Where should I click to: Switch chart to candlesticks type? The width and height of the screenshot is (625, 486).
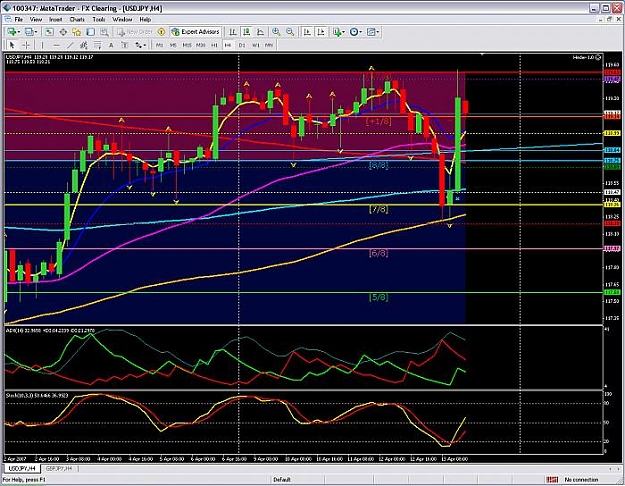coord(246,32)
